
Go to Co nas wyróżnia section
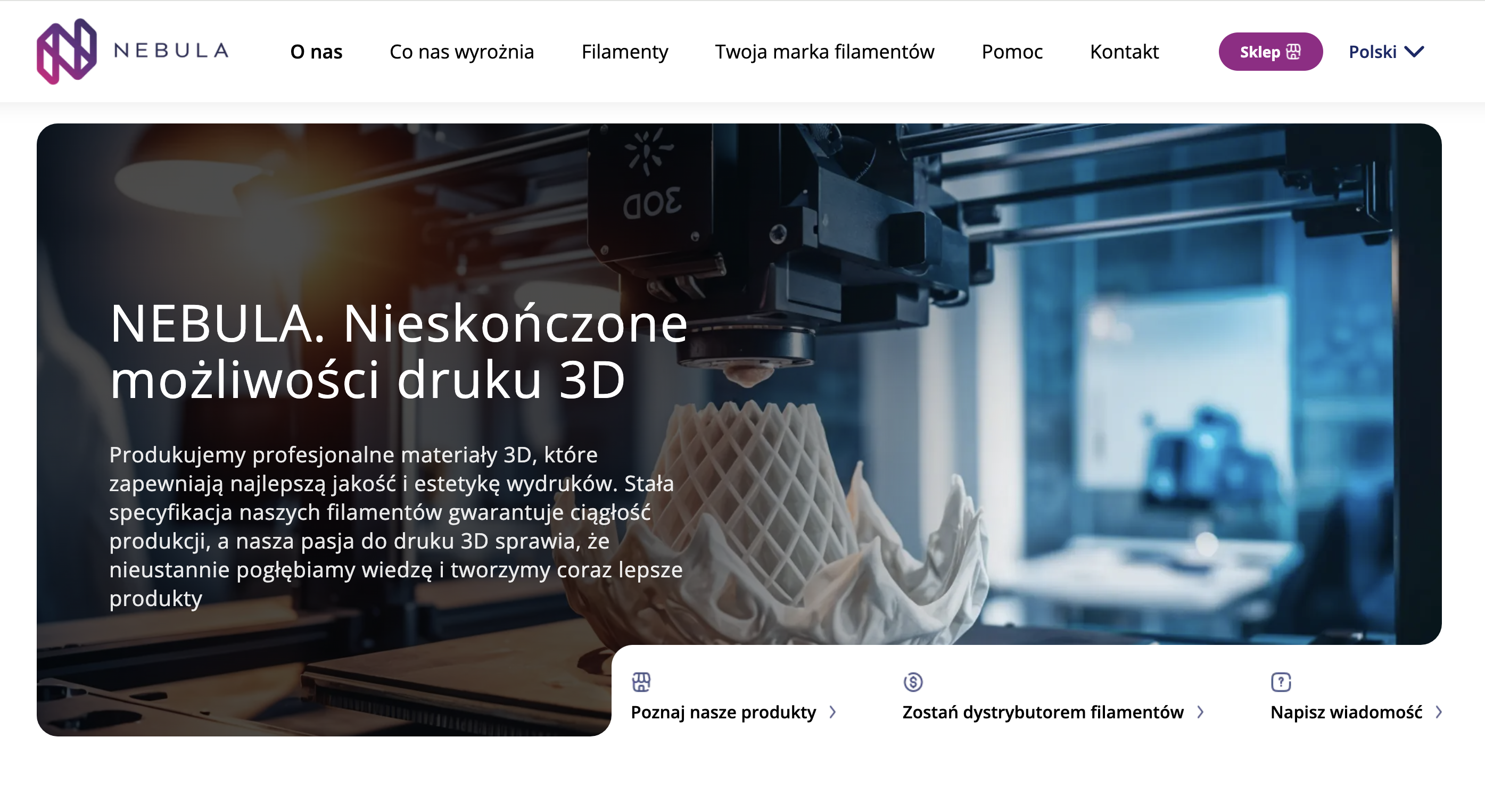point(462,52)
